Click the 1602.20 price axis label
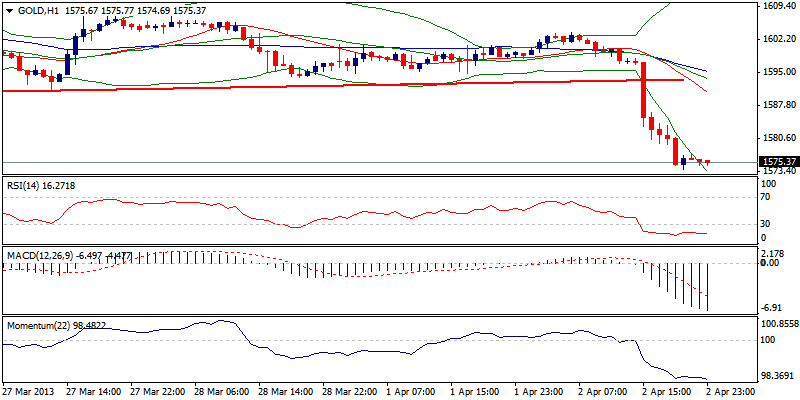Image resolution: width=800 pixels, height=400 pixels. pos(777,39)
